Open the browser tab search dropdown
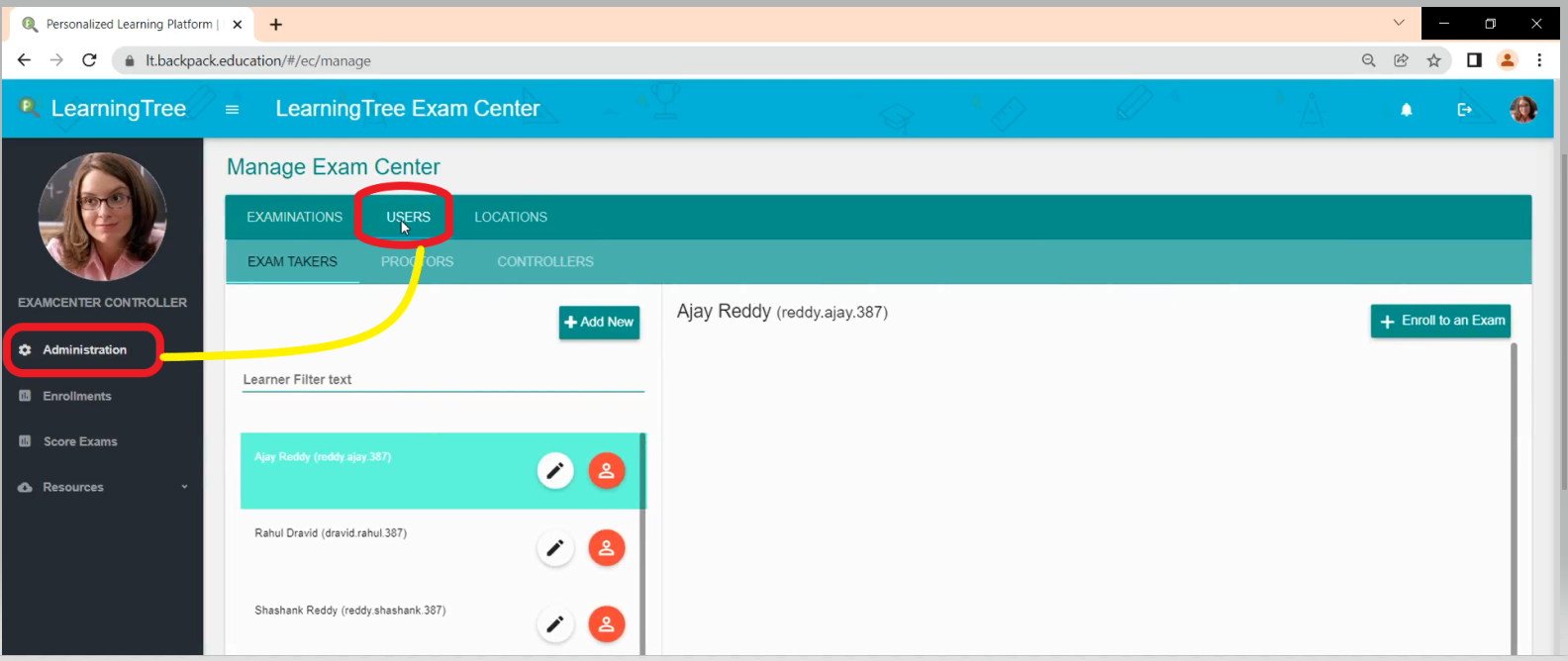The width and height of the screenshot is (1568, 661). click(1398, 23)
